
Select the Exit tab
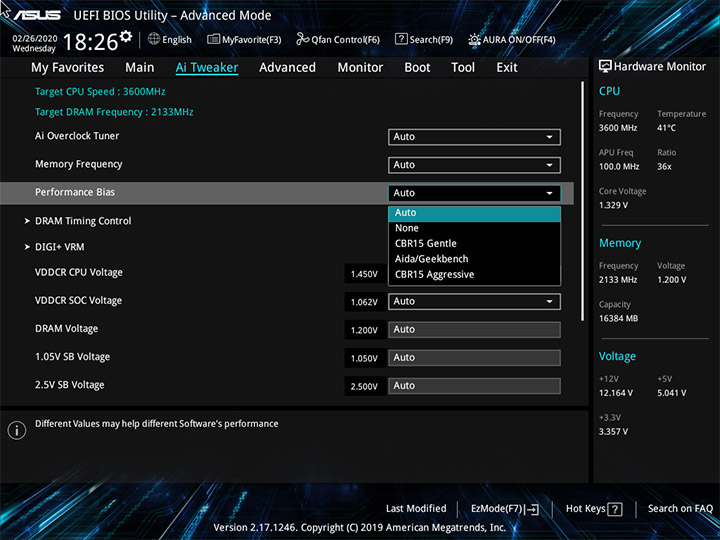point(506,68)
